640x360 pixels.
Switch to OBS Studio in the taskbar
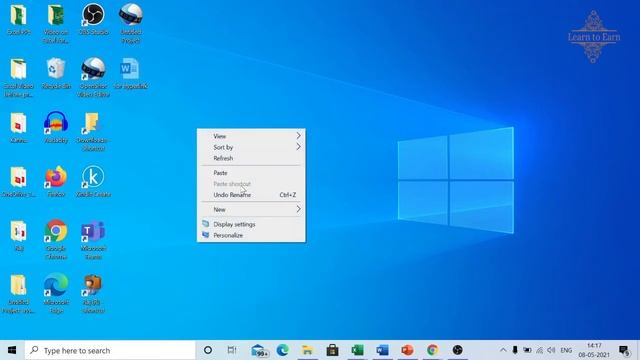coord(458,350)
